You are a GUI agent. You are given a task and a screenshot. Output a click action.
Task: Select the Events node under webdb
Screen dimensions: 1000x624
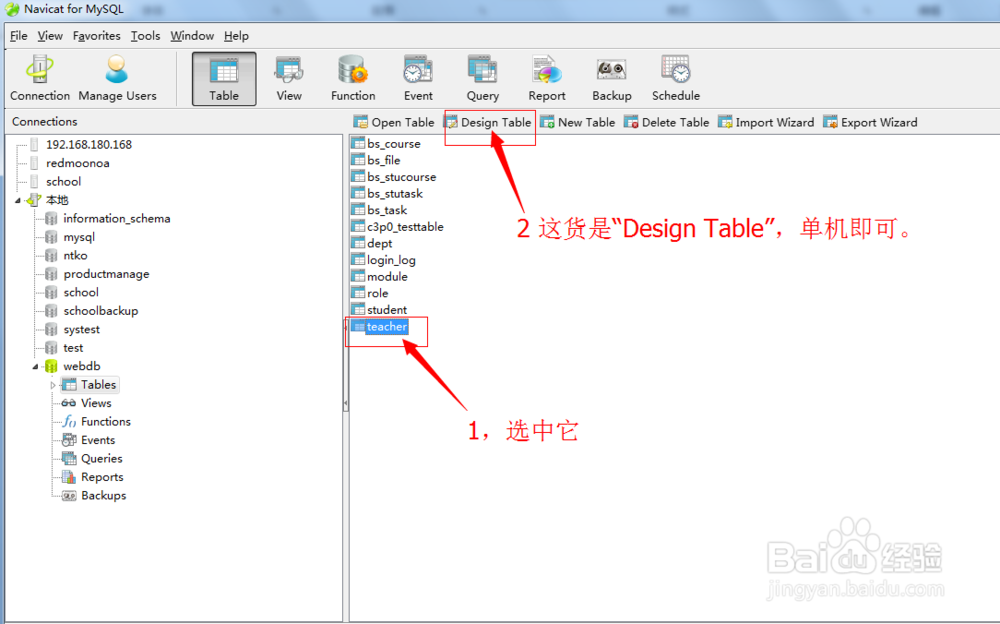(x=98, y=440)
